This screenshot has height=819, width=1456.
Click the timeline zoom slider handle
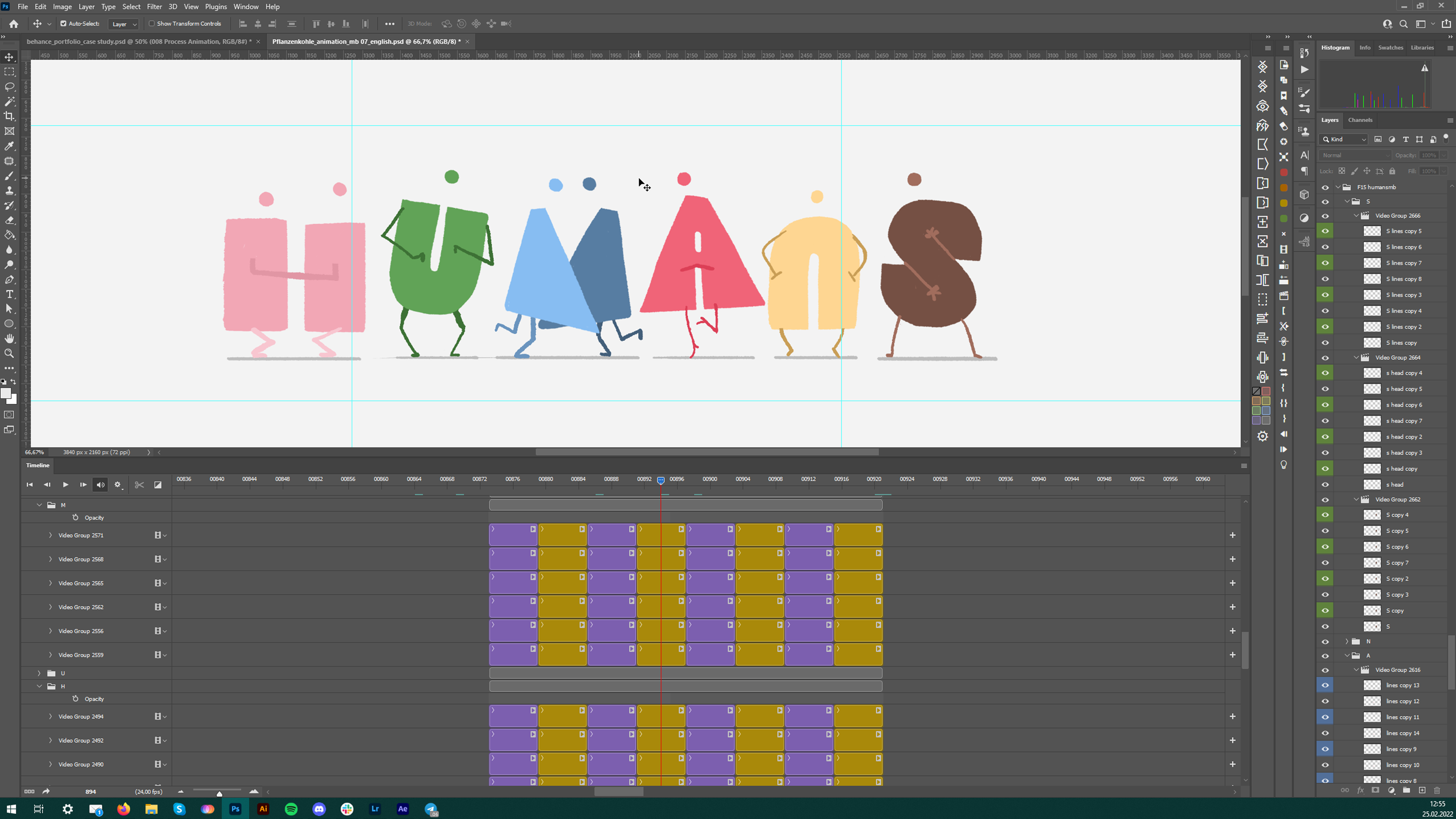click(x=219, y=794)
